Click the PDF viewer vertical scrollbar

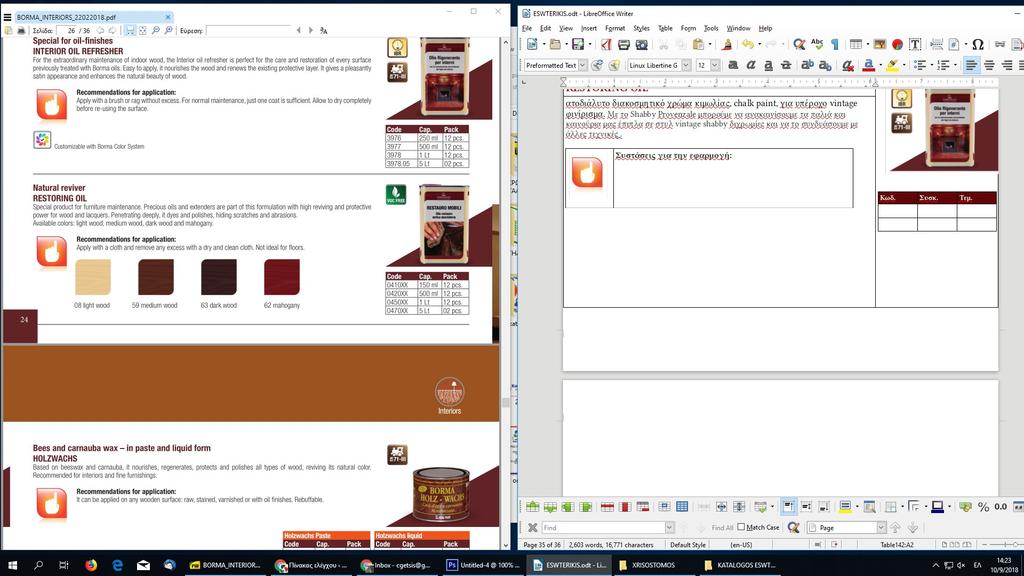point(505,294)
